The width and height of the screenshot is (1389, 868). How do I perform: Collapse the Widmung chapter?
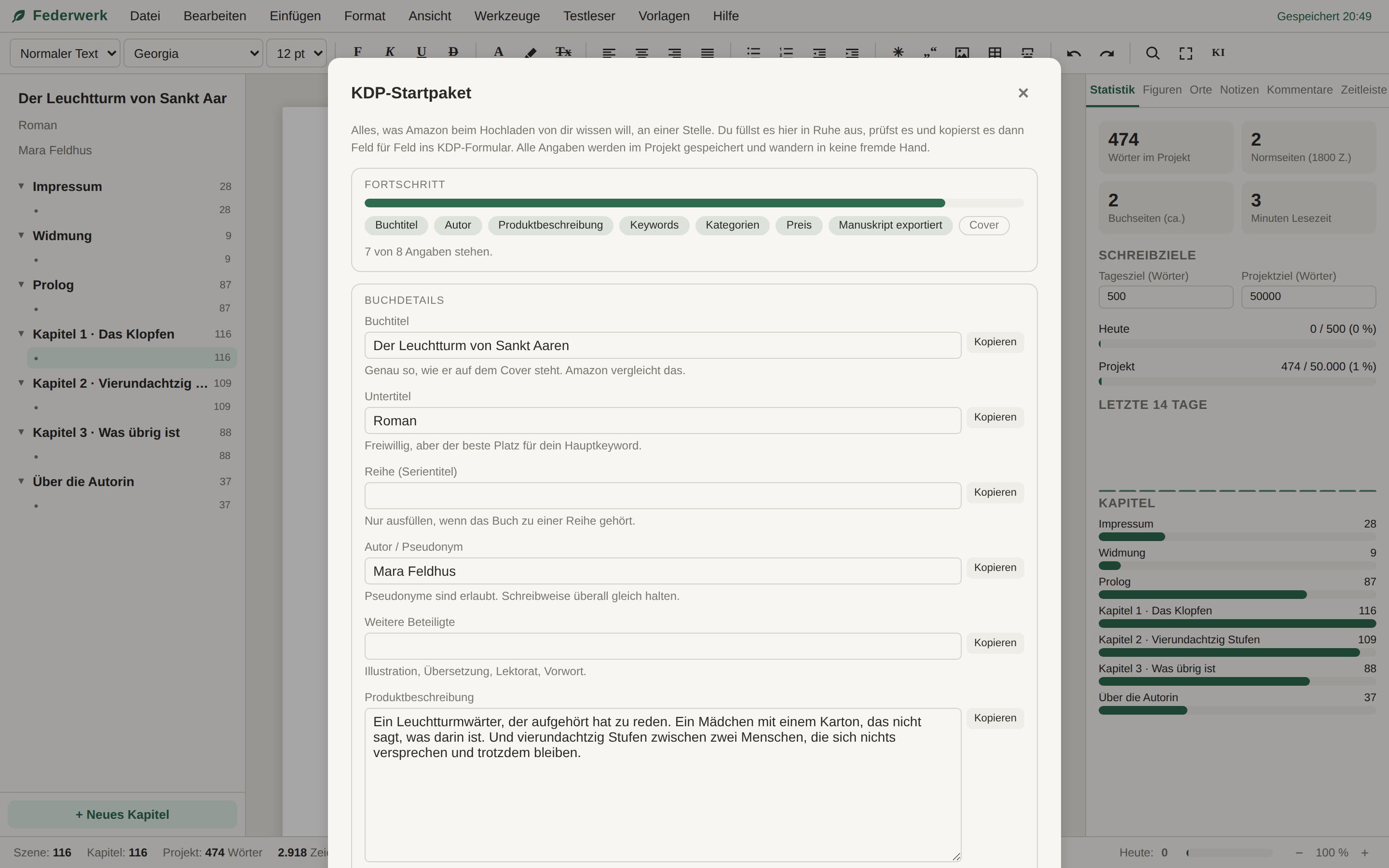coord(21,235)
